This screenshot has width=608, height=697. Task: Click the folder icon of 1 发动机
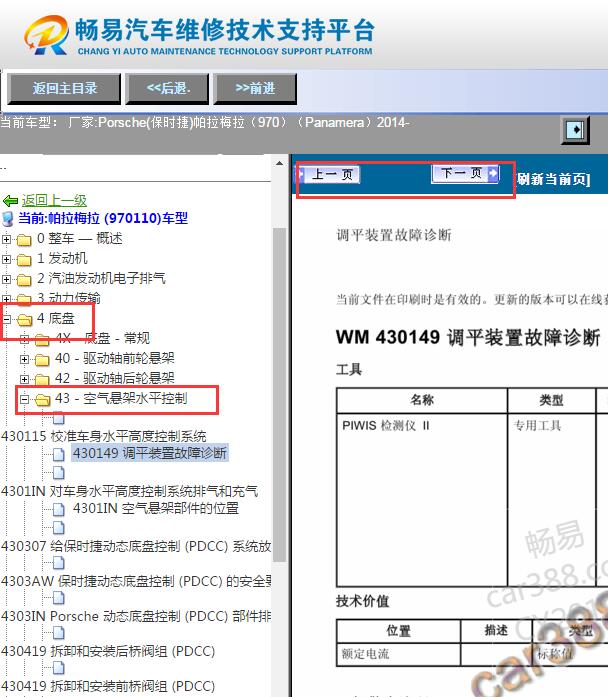tap(24, 260)
